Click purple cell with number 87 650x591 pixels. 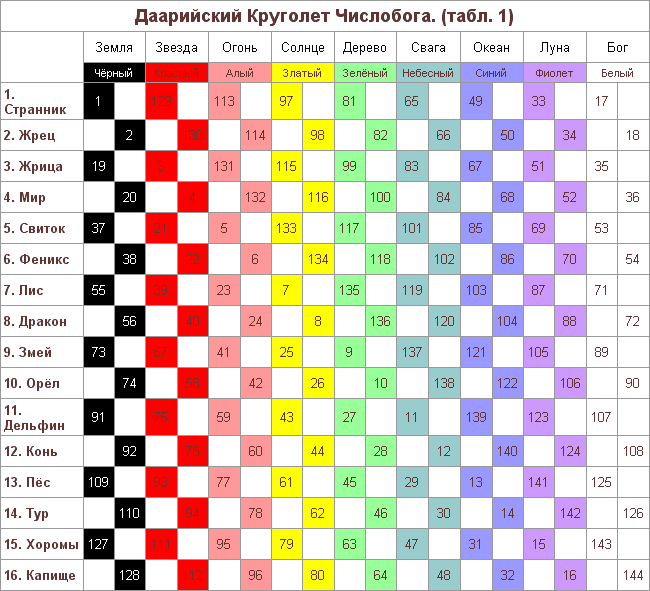coord(539,290)
